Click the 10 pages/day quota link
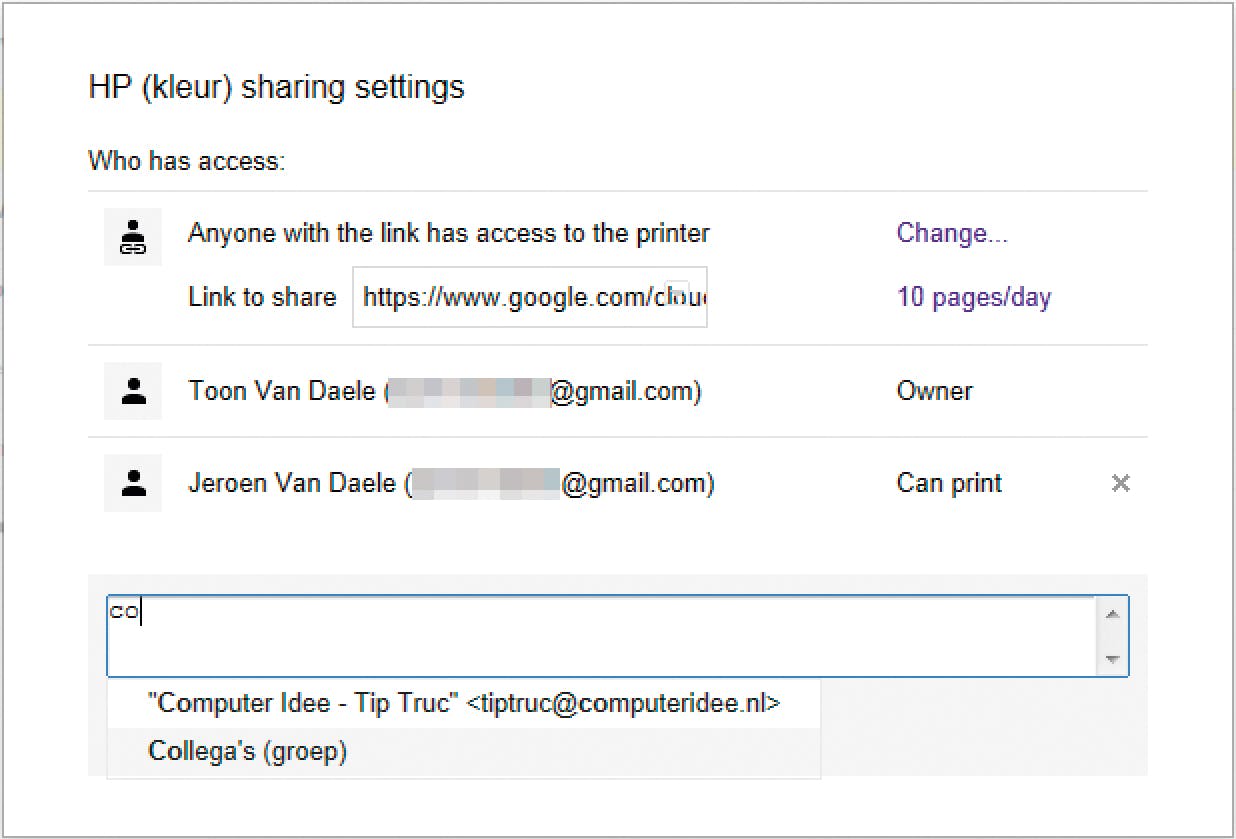Image resolution: width=1236 pixels, height=839 pixels. [x=973, y=298]
